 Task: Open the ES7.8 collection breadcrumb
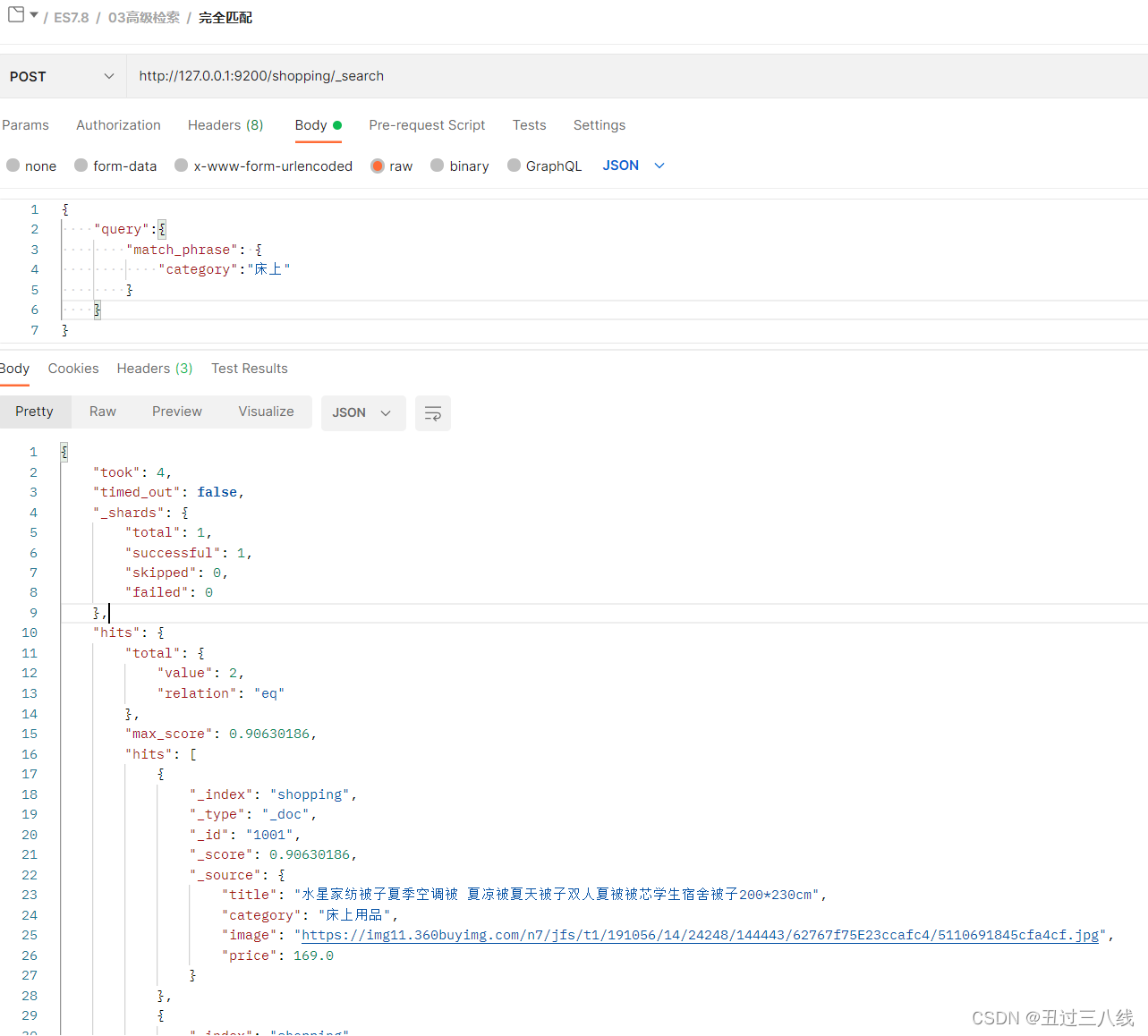pos(71,18)
